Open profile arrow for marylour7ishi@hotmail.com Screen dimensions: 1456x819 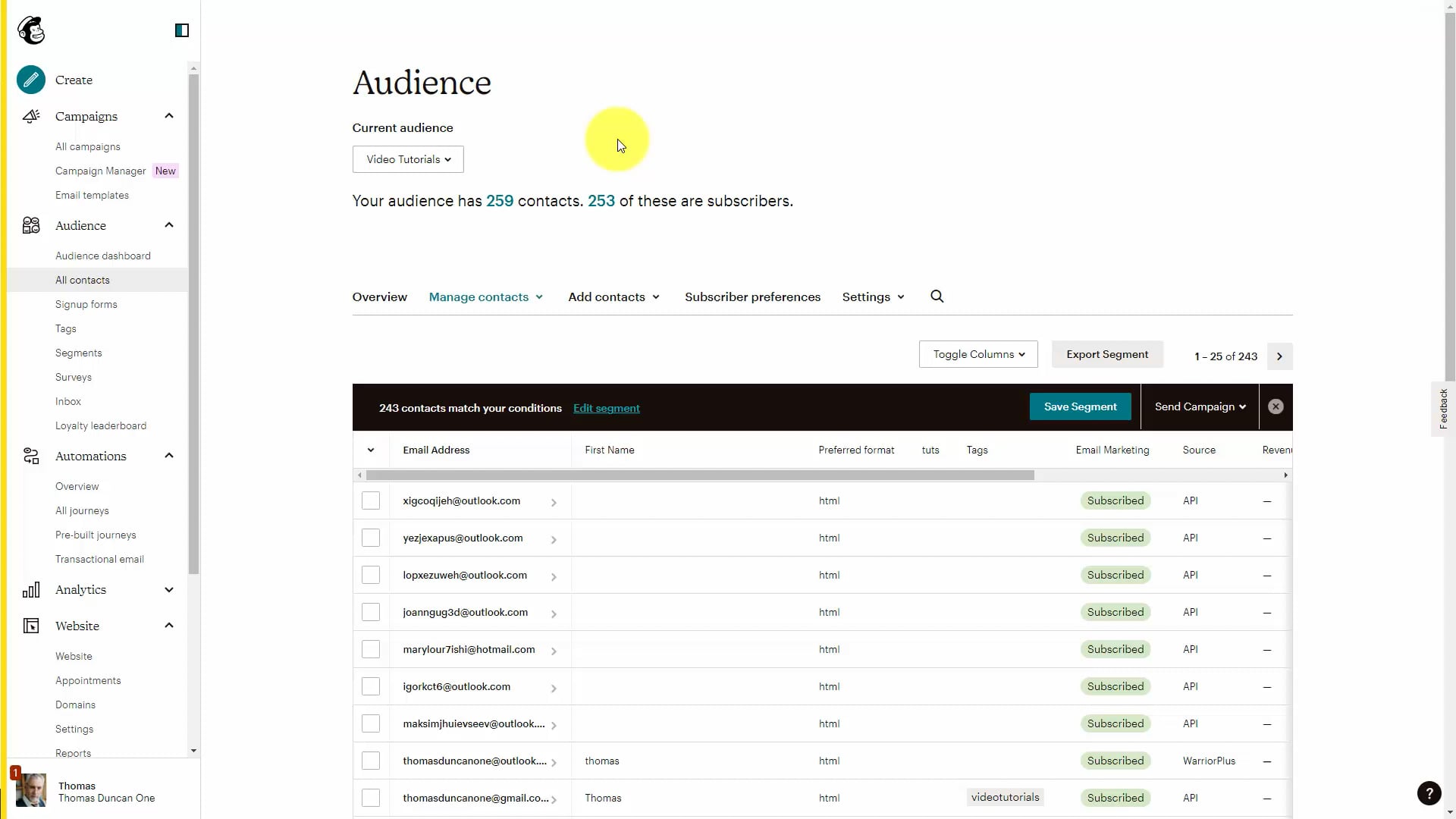pos(554,651)
